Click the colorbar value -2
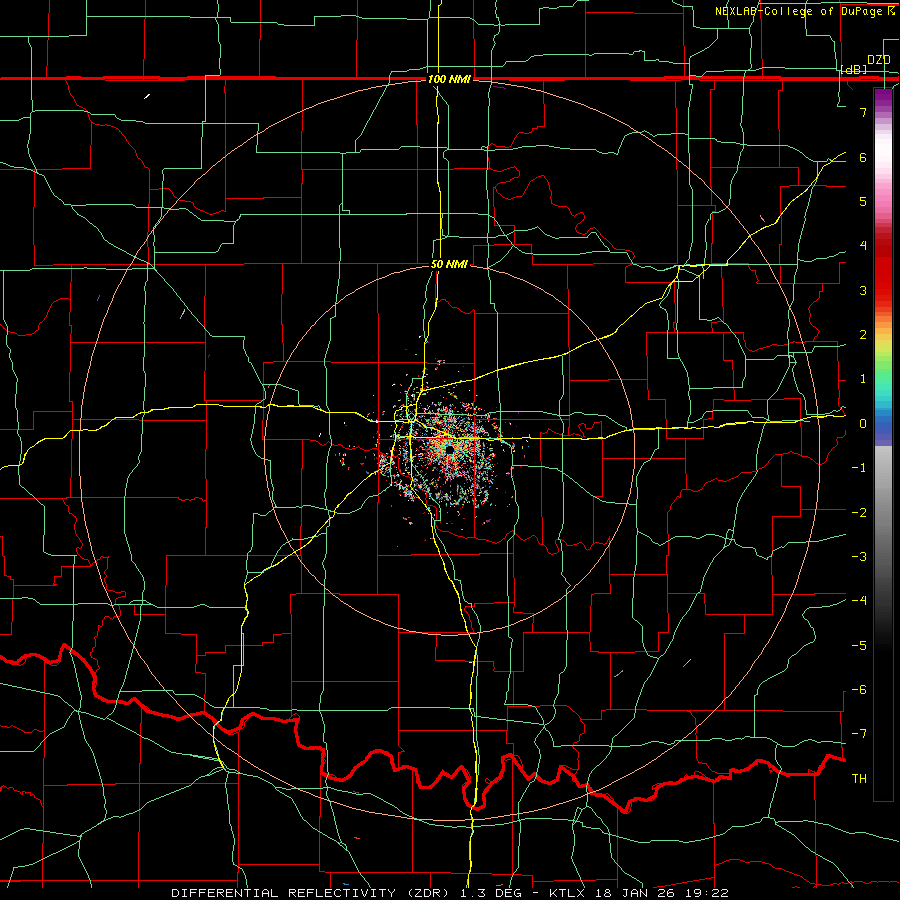 point(859,513)
